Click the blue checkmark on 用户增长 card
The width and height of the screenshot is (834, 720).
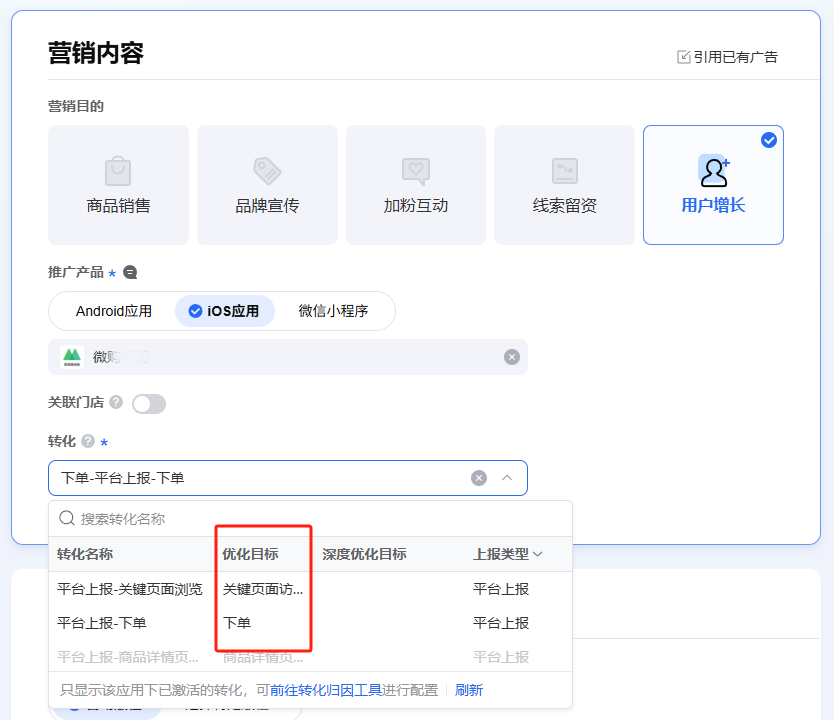pos(769,140)
